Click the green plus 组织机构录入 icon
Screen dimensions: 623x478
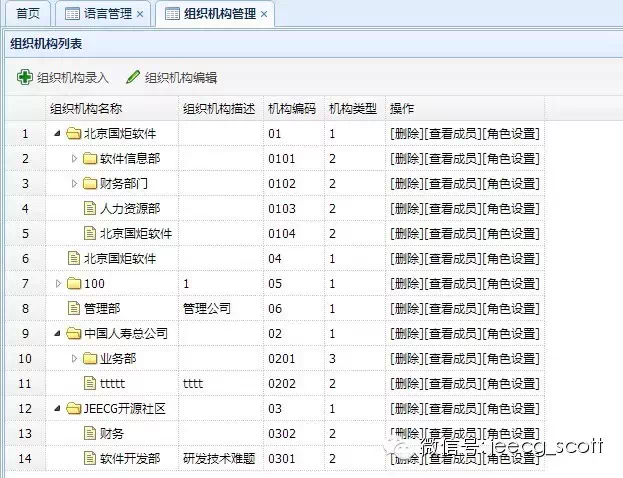click(24, 77)
